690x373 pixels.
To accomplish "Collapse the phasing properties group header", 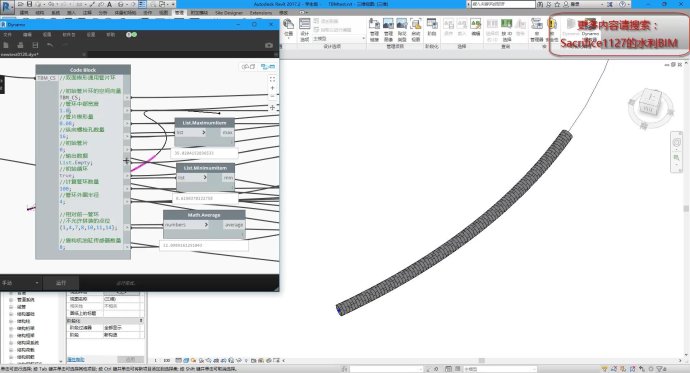I will coord(105,321).
